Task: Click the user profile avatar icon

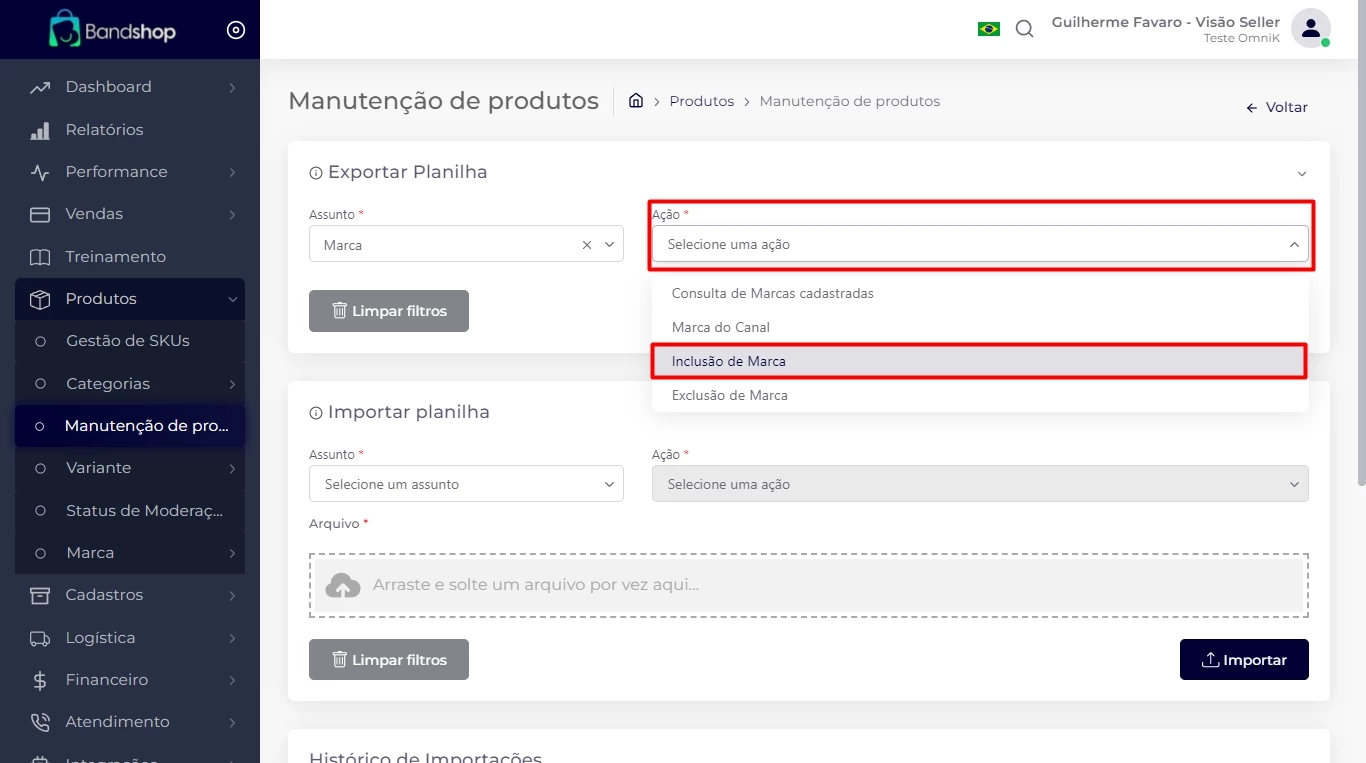Action: click(1310, 28)
